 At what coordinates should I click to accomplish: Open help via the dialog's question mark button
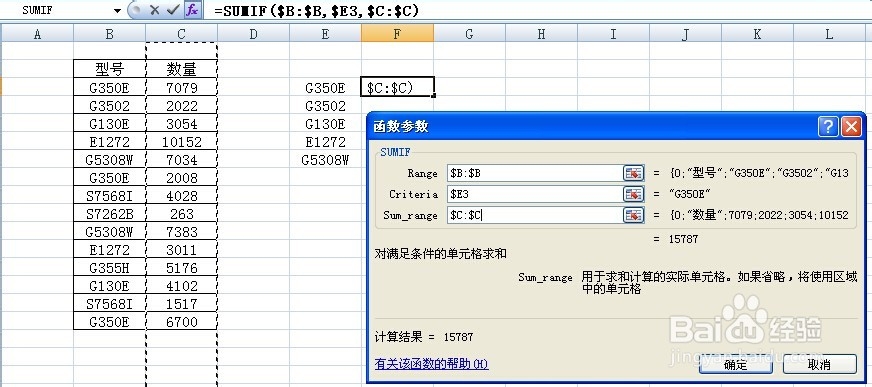(x=828, y=127)
